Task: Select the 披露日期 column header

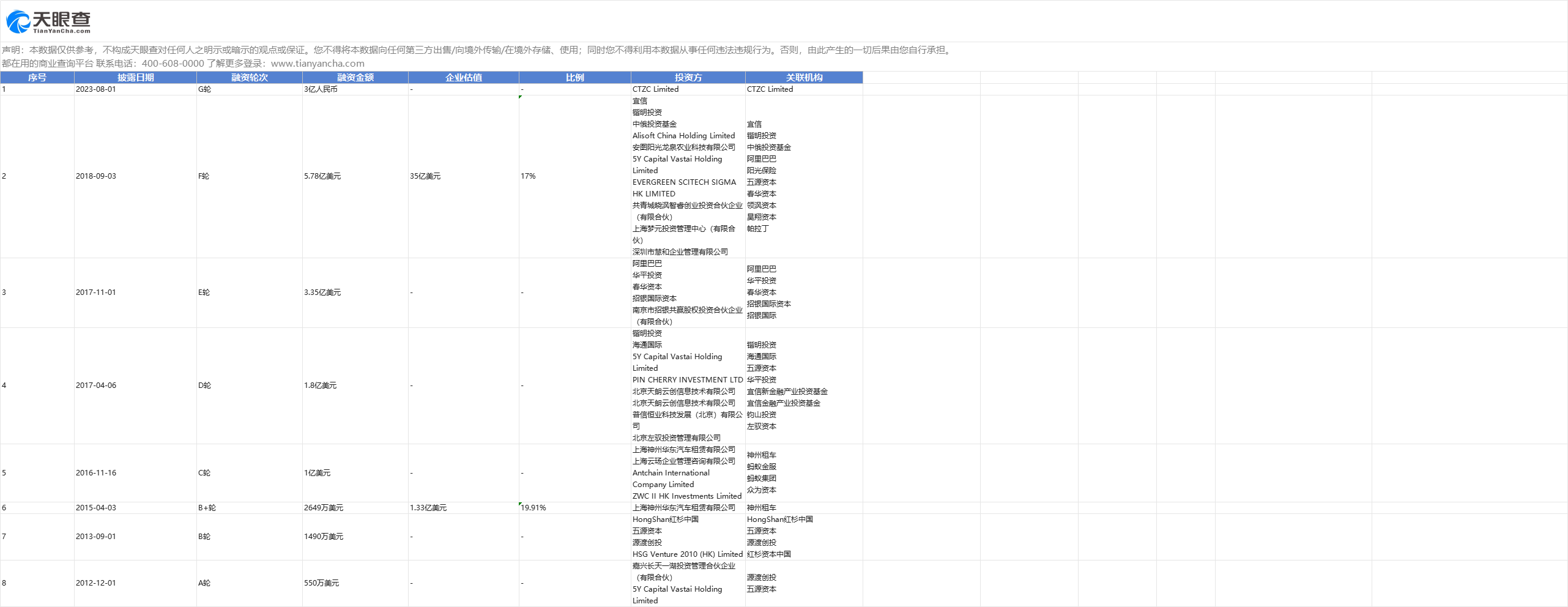Action: [x=136, y=78]
